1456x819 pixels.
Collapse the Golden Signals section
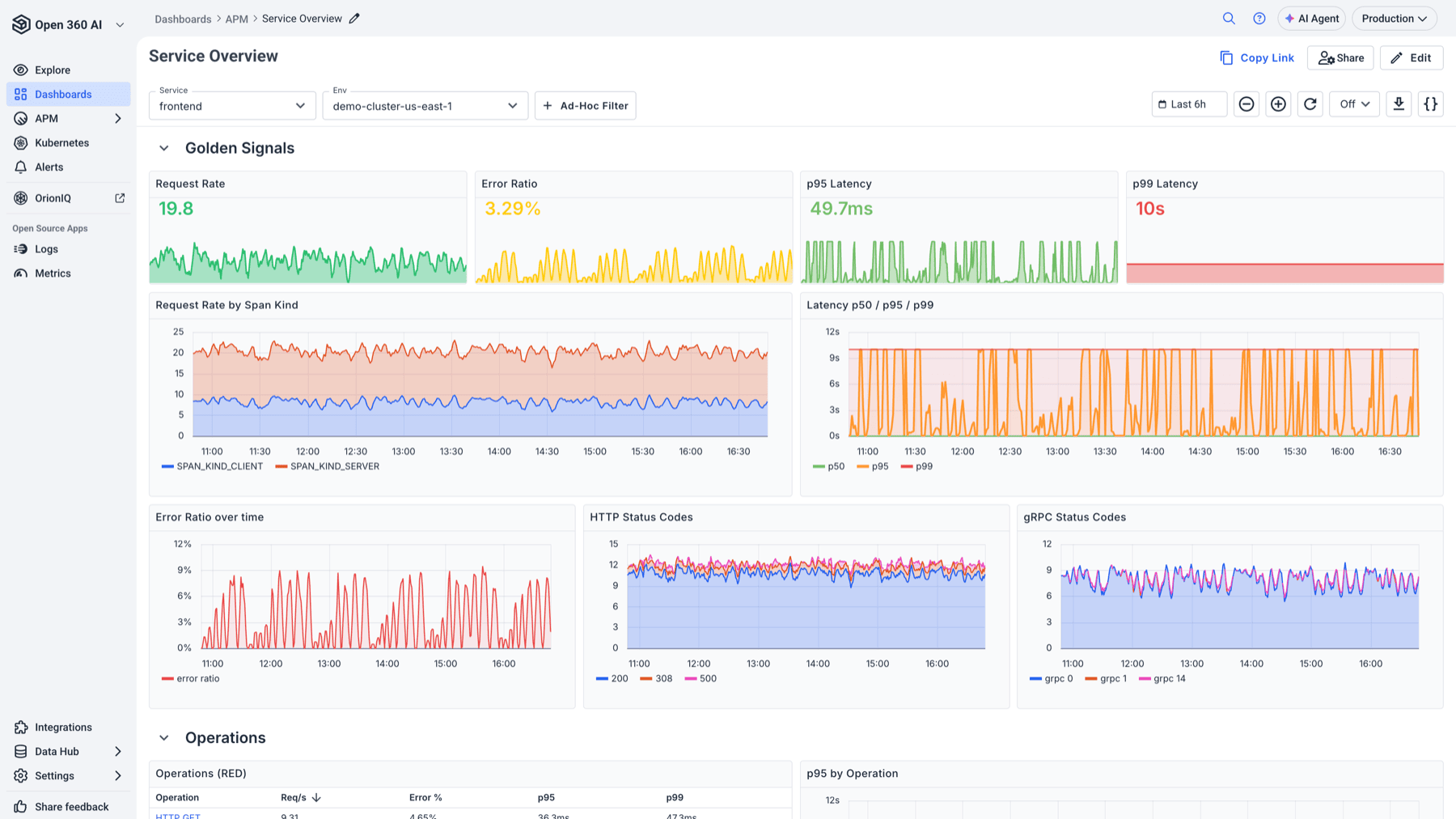[164, 149]
